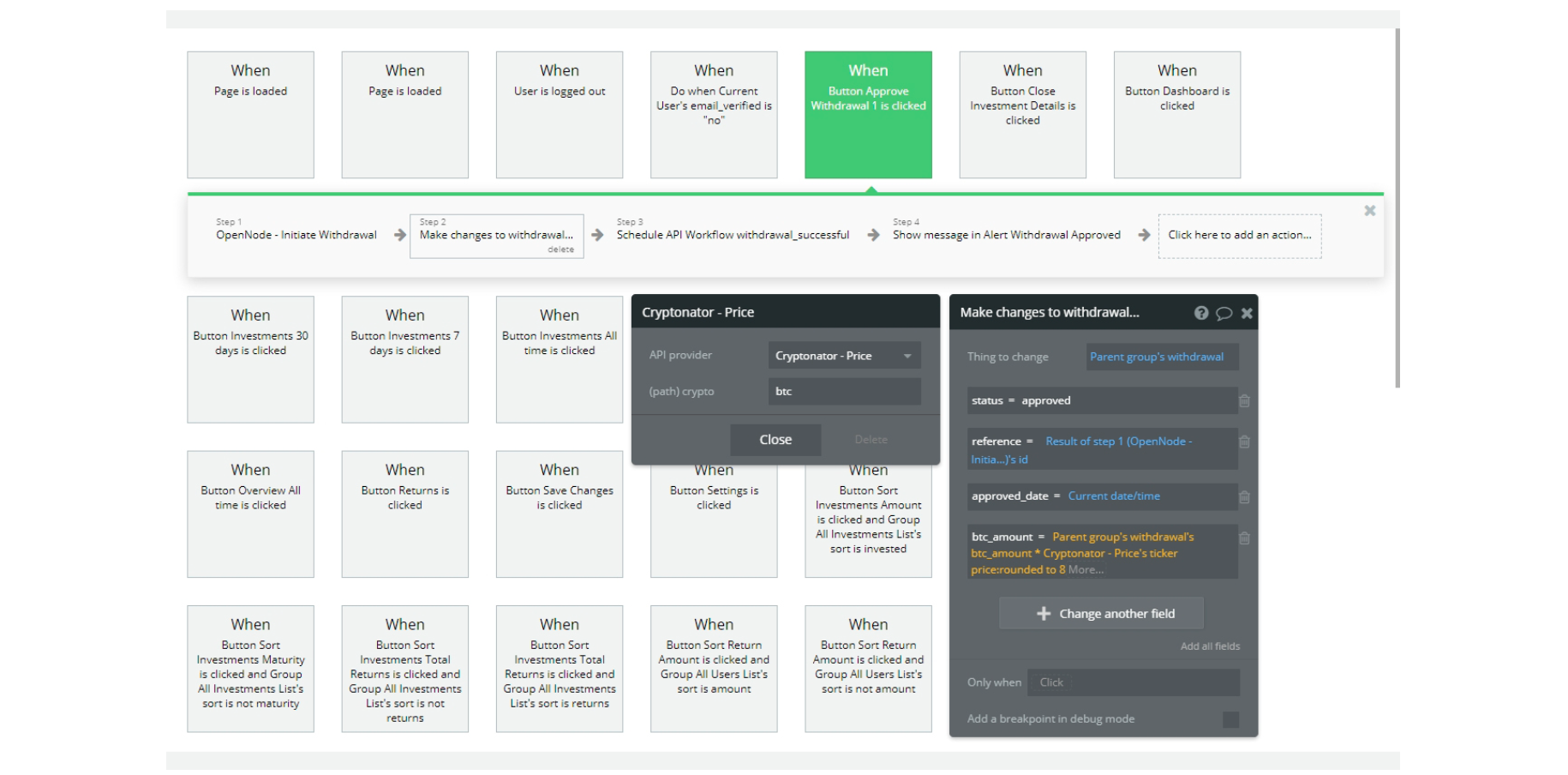Close the workflow steps bar with X

(x=1369, y=211)
